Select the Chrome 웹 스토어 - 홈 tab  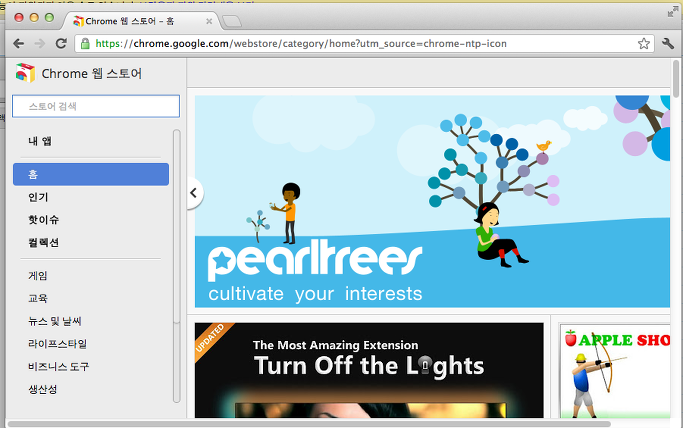(x=142, y=21)
